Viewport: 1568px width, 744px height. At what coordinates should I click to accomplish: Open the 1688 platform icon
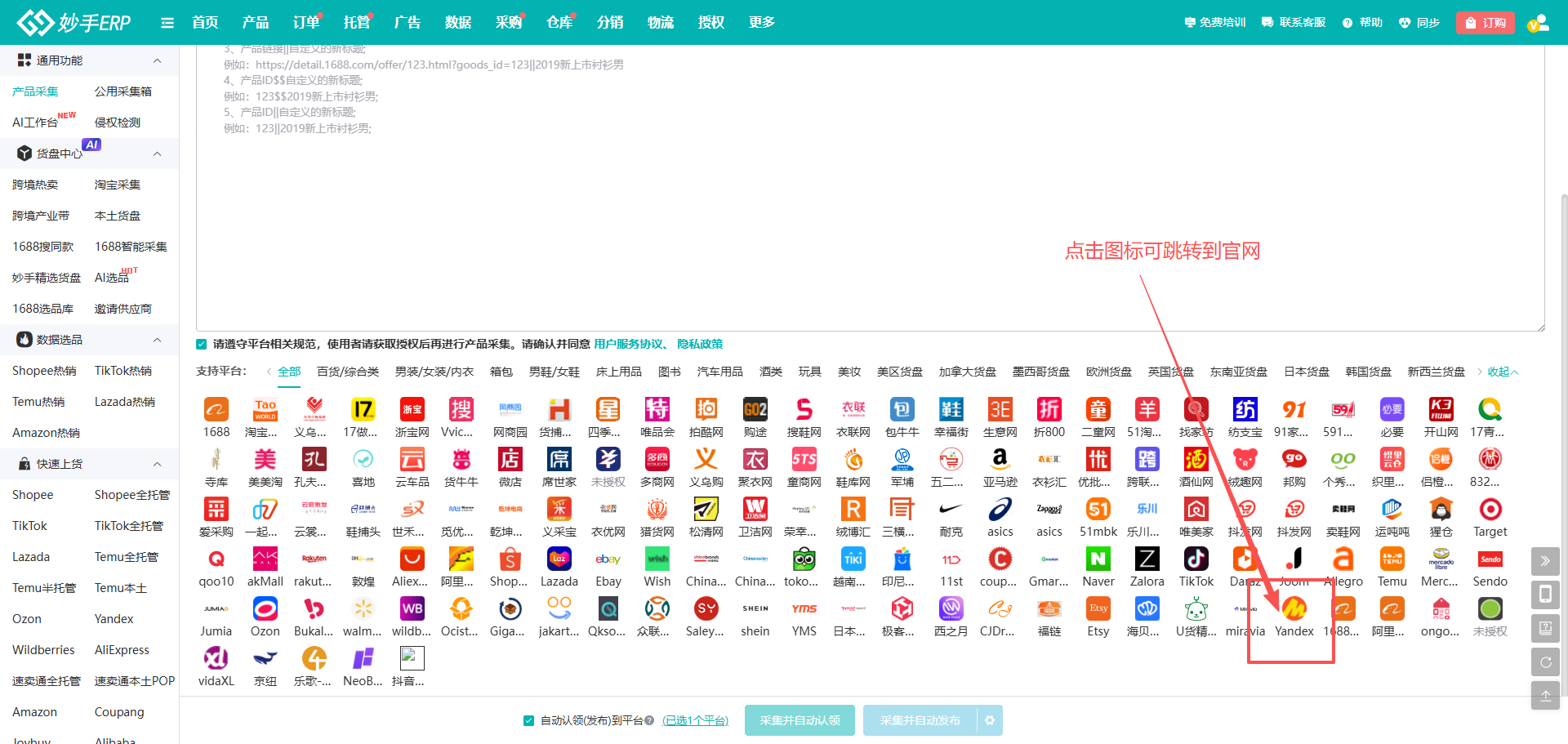216,409
